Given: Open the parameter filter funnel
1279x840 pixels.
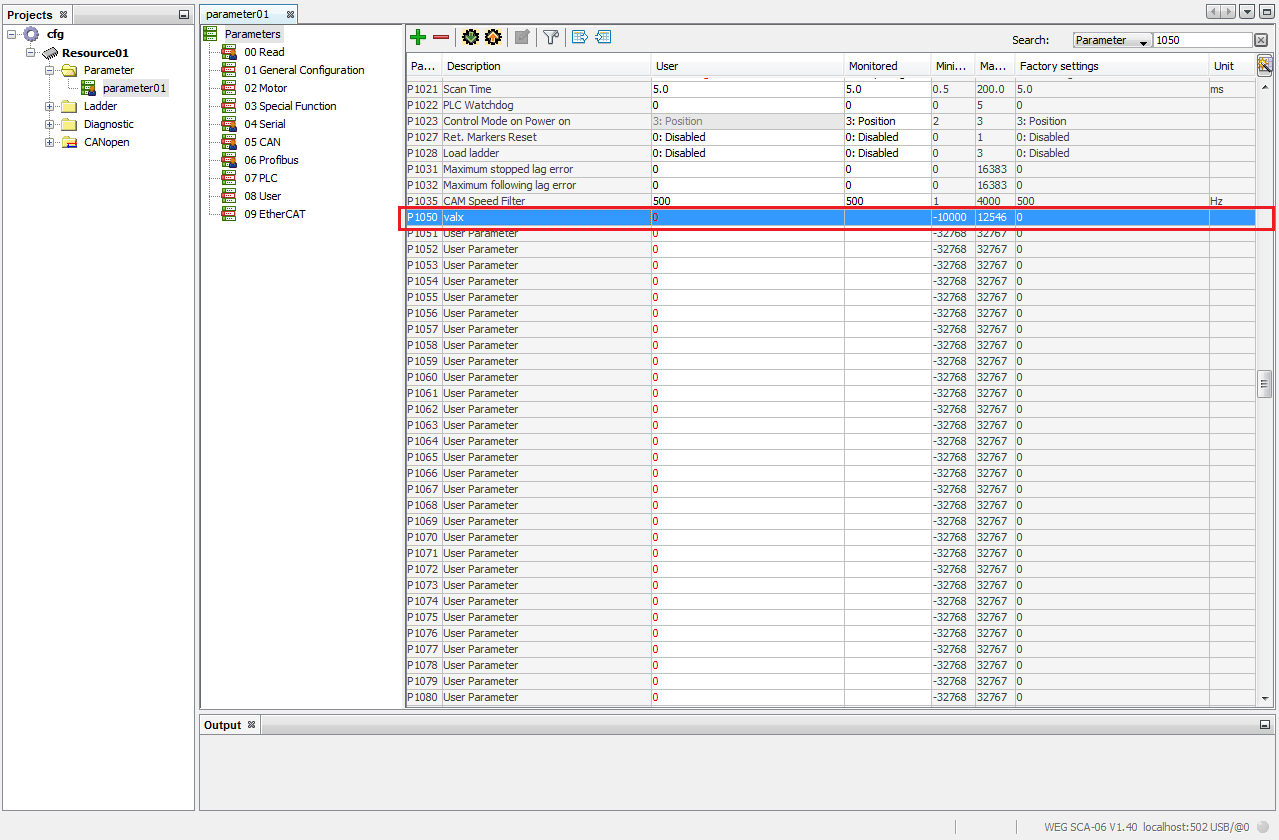Looking at the screenshot, I should (x=550, y=37).
